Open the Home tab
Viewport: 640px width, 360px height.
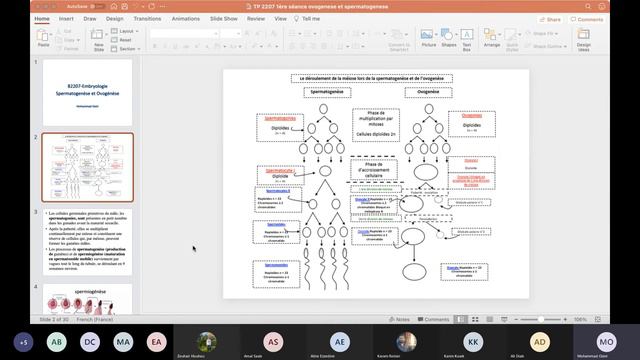click(42, 19)
